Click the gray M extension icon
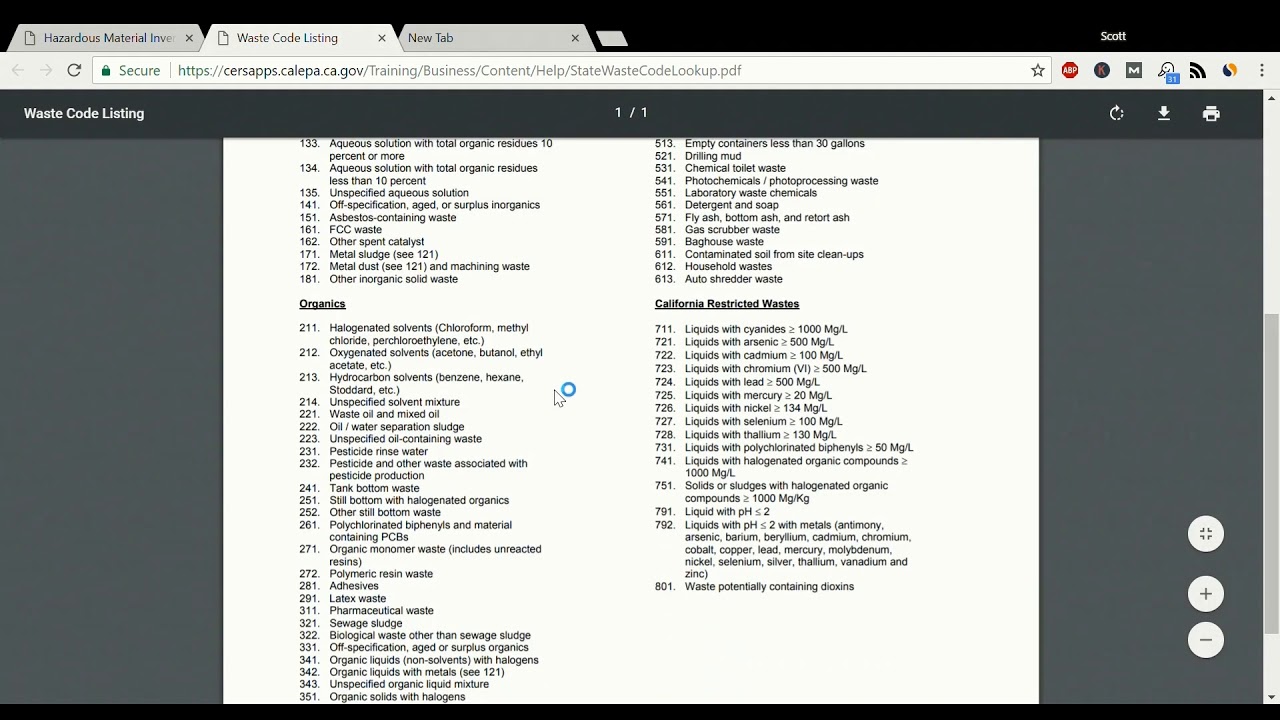1280x720 pixels. pyautogui.click(x=1134, y=70)
